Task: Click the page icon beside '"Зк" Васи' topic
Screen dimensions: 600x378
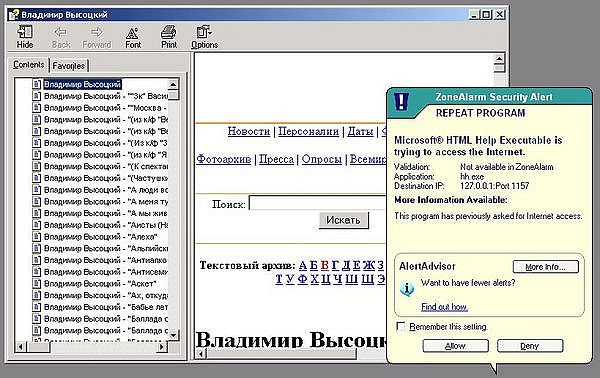Action: click(x=36, y=96)
